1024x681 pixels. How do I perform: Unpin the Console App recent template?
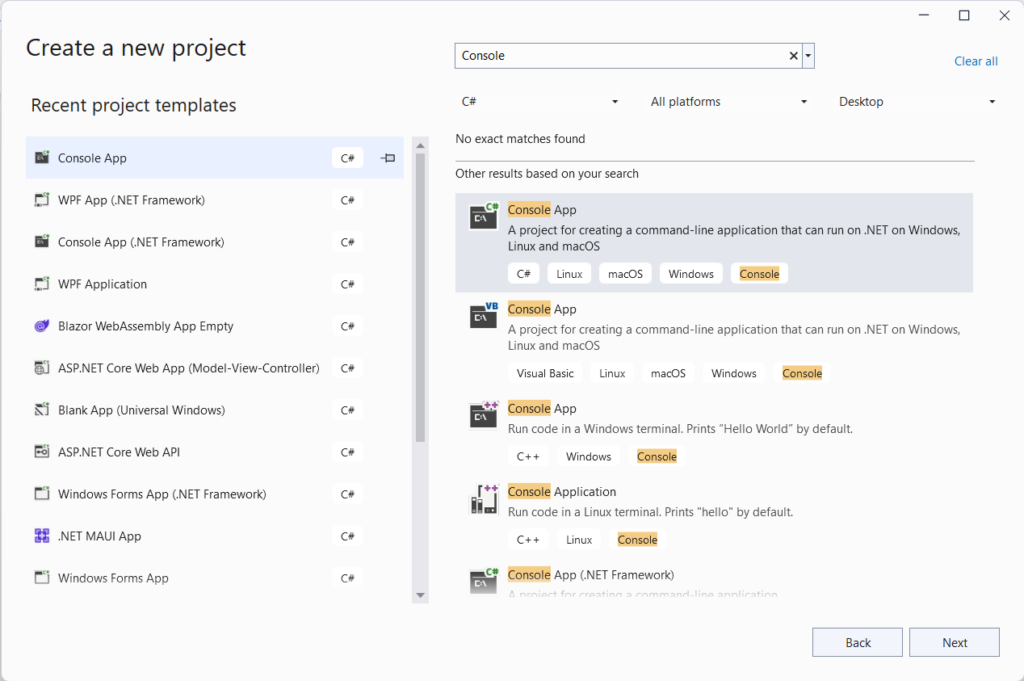pyautogui.click(x=387, y=157)
